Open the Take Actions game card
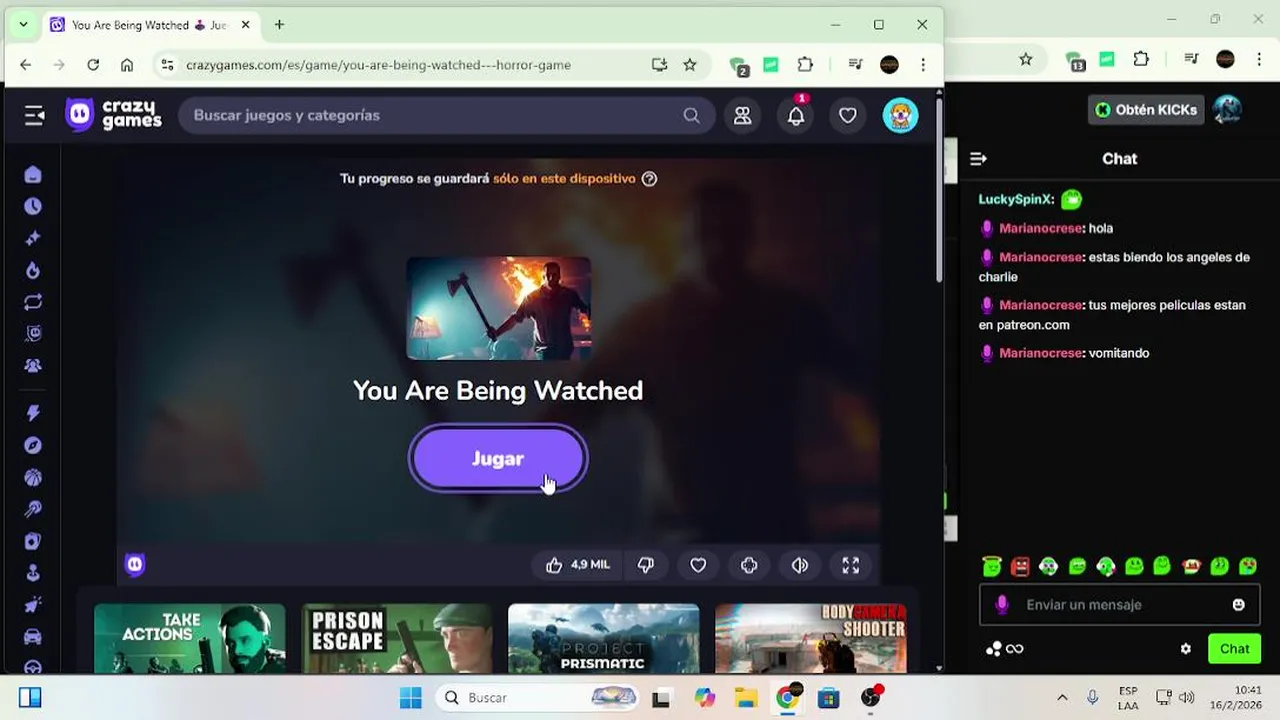Screen dimensions: 1280x720 click(190, 638)
